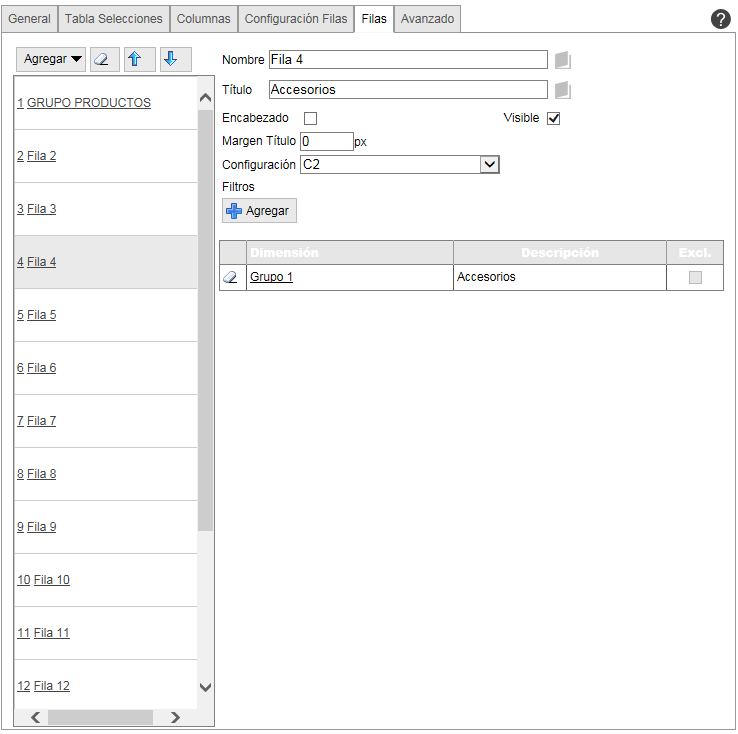The width and height of the screenshot is (738, 734).
Task: Click the eraser icon in the rows toolbar
Action: (x=102, y=59)
